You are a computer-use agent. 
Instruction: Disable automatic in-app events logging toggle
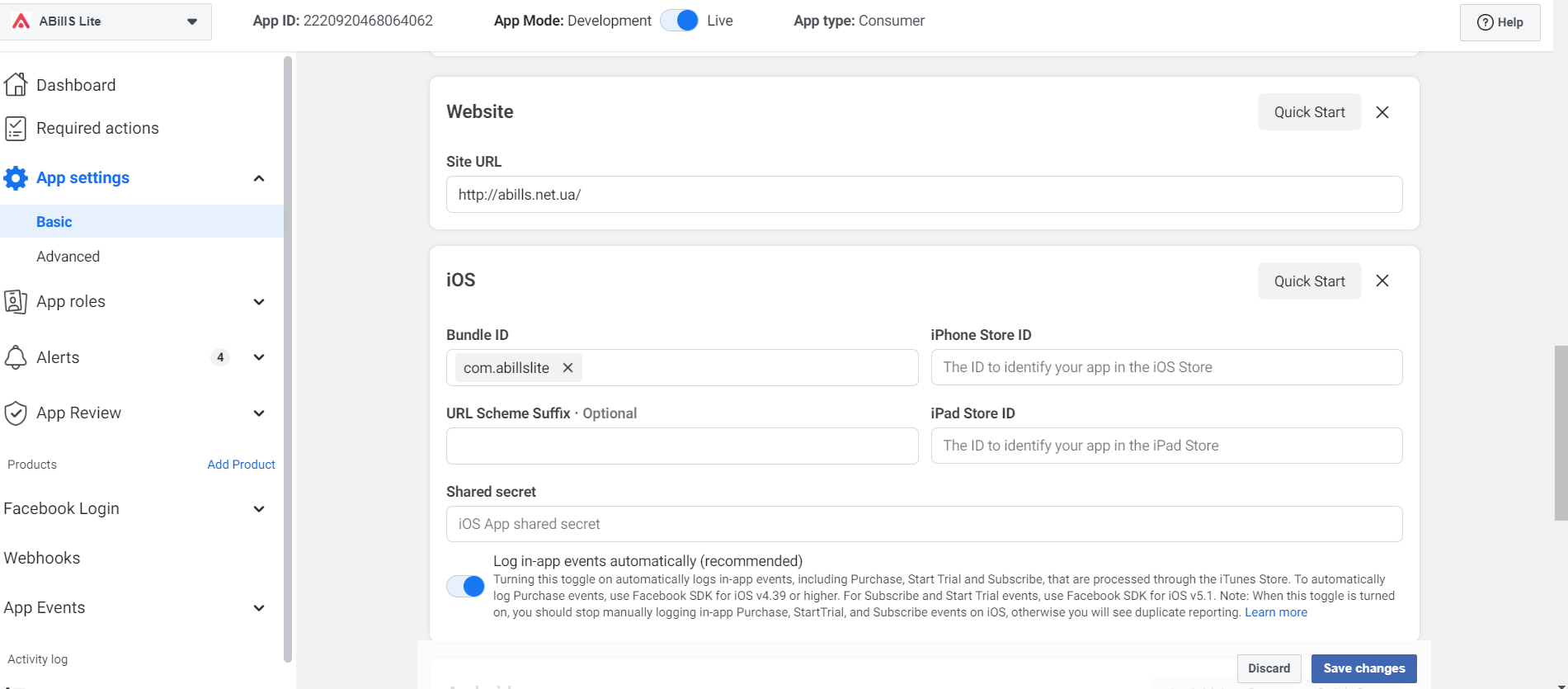tap(466, 586)
